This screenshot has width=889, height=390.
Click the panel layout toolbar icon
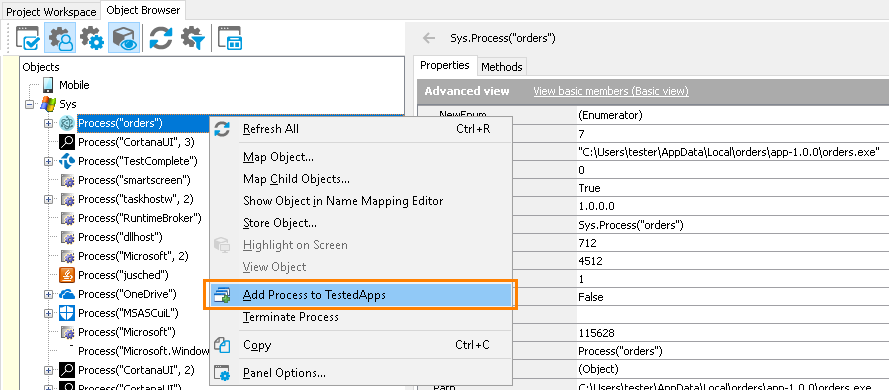pos(230,38)
